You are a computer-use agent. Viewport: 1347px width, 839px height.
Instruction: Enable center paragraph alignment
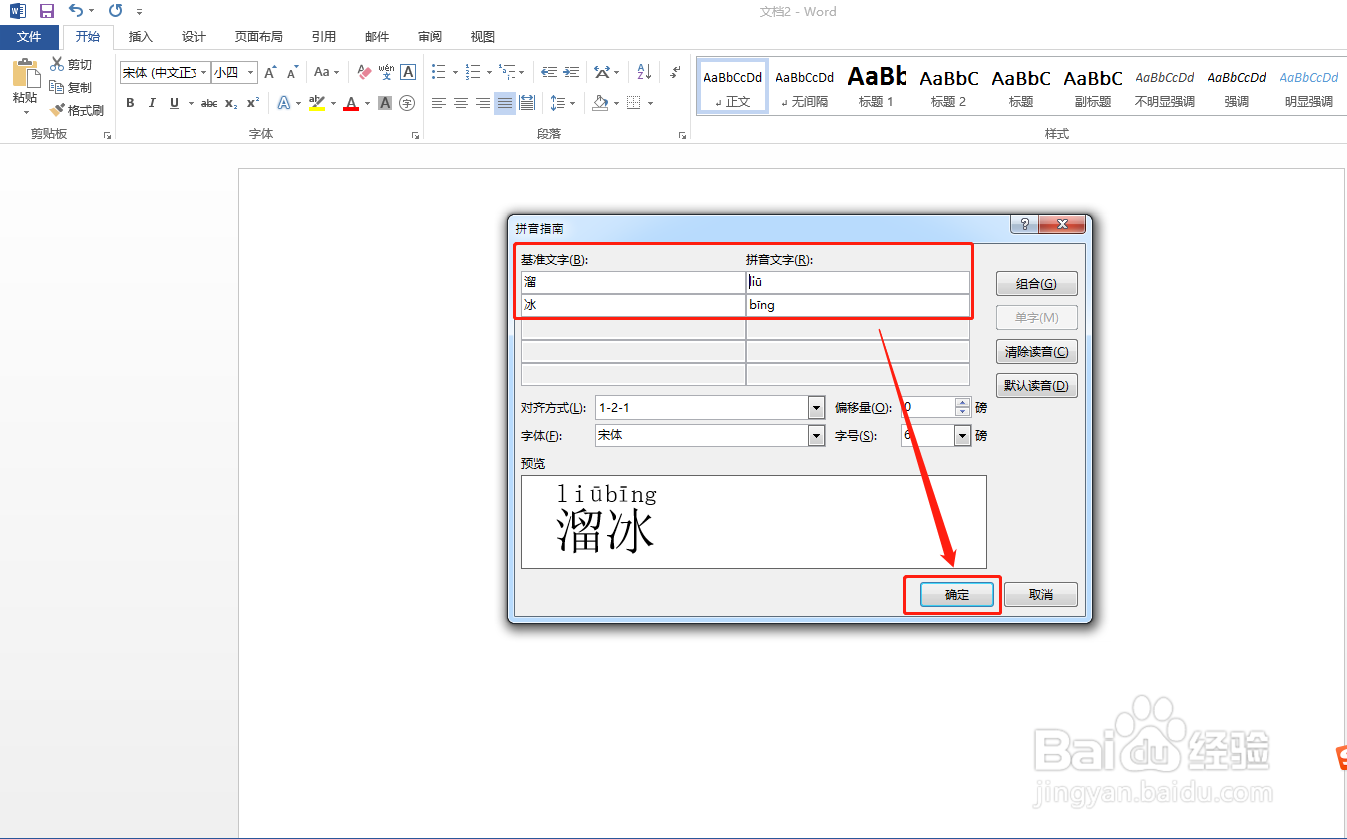coord(460,103)
